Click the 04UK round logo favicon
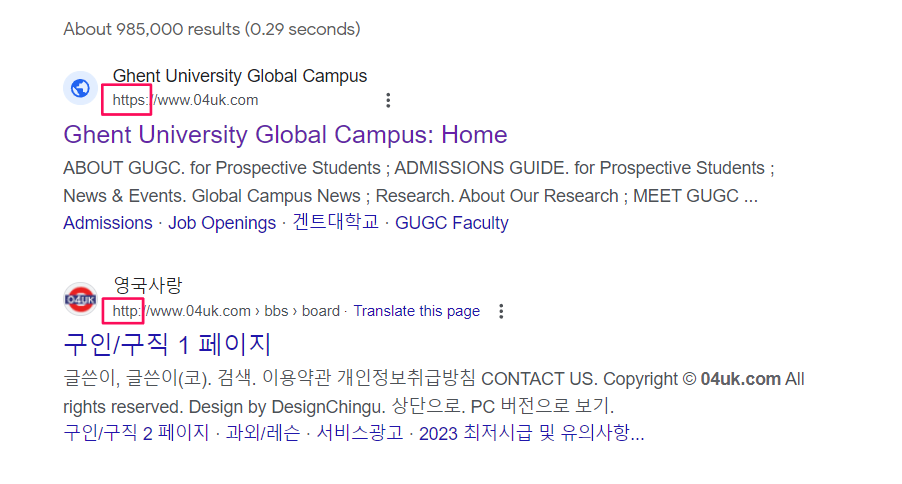Viewport: 902px width, 484px height. (81, 299)
